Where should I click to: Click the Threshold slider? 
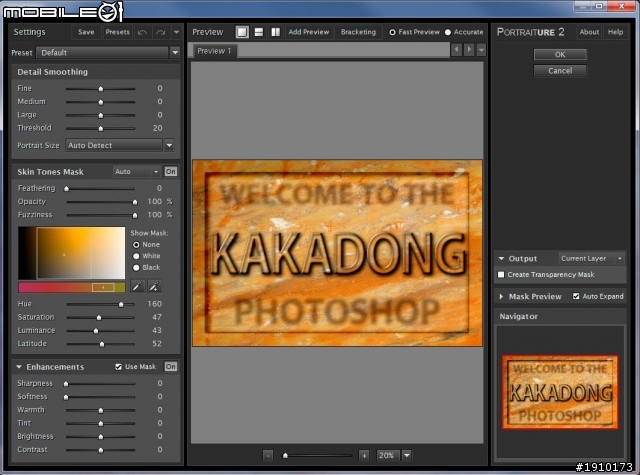point(100,129)
